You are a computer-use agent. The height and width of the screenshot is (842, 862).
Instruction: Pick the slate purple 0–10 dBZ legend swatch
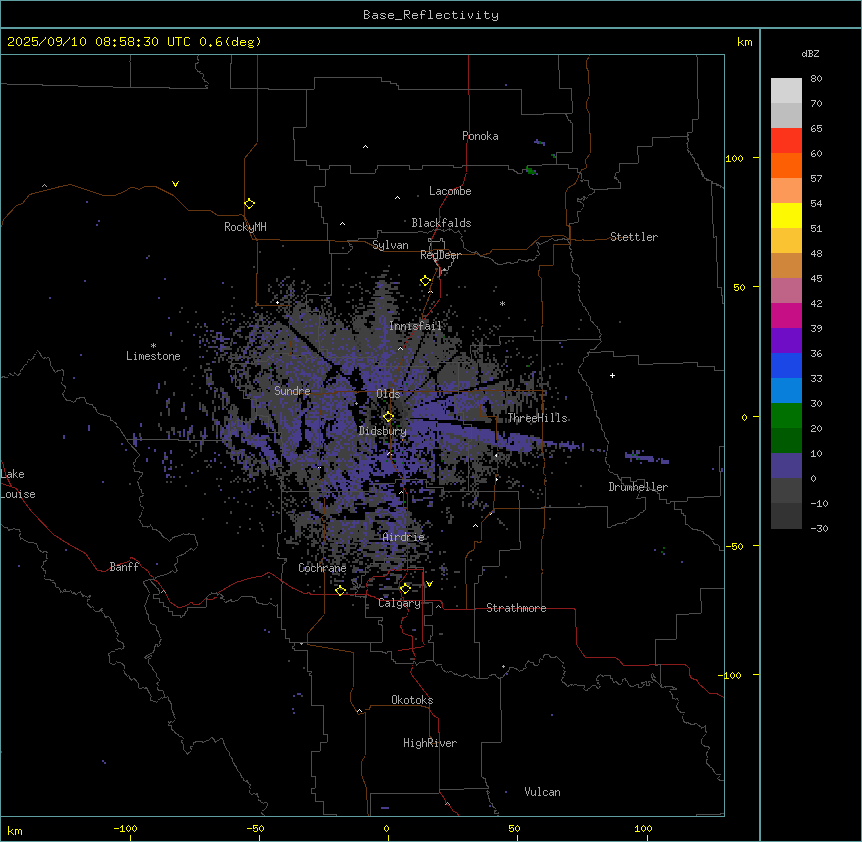coord(786,466)
